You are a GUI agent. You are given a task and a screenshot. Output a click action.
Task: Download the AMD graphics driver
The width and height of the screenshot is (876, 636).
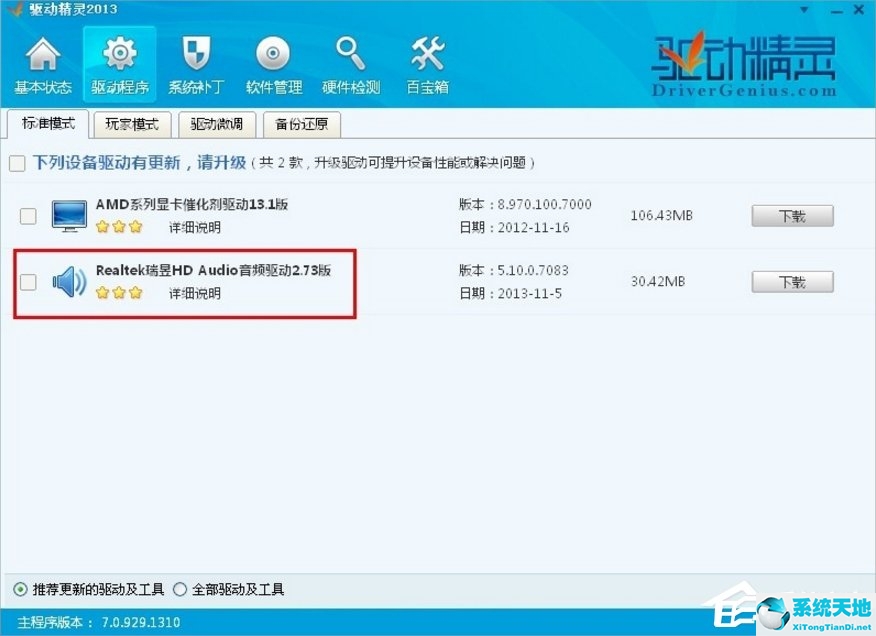coord(792,216)
